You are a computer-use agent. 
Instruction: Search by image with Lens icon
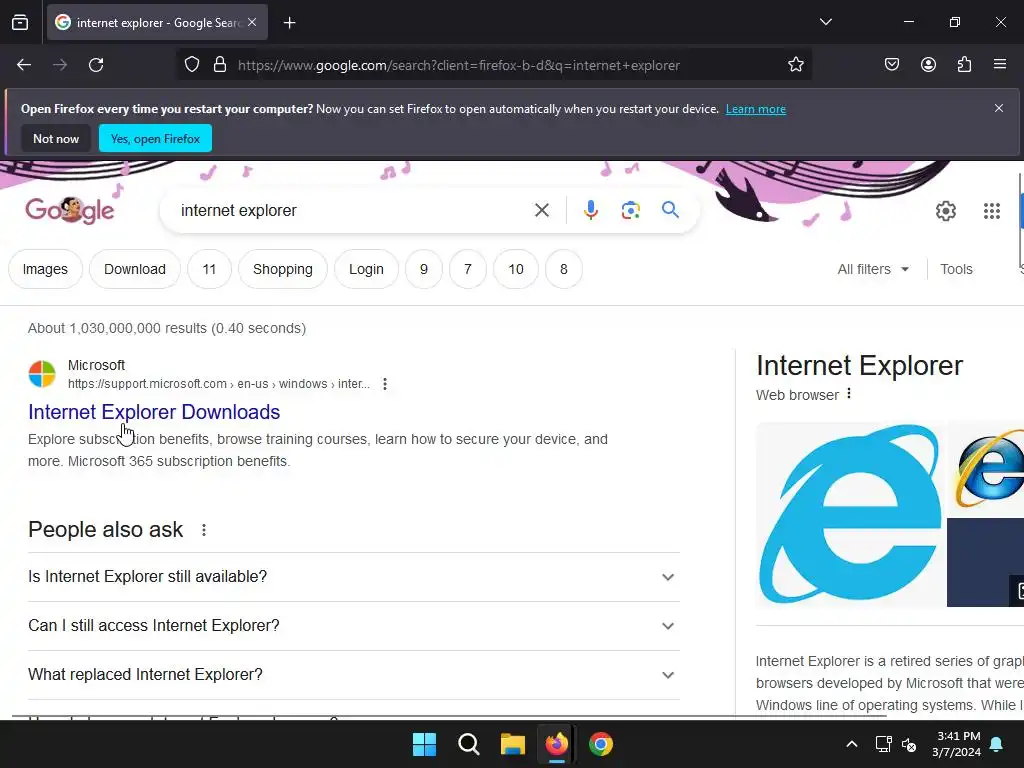click(x=630, y=210)
